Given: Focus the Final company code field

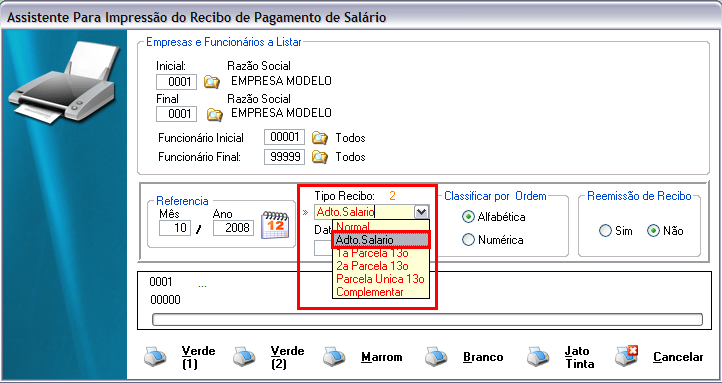Looking at the screenshot, I should [176, 114].
